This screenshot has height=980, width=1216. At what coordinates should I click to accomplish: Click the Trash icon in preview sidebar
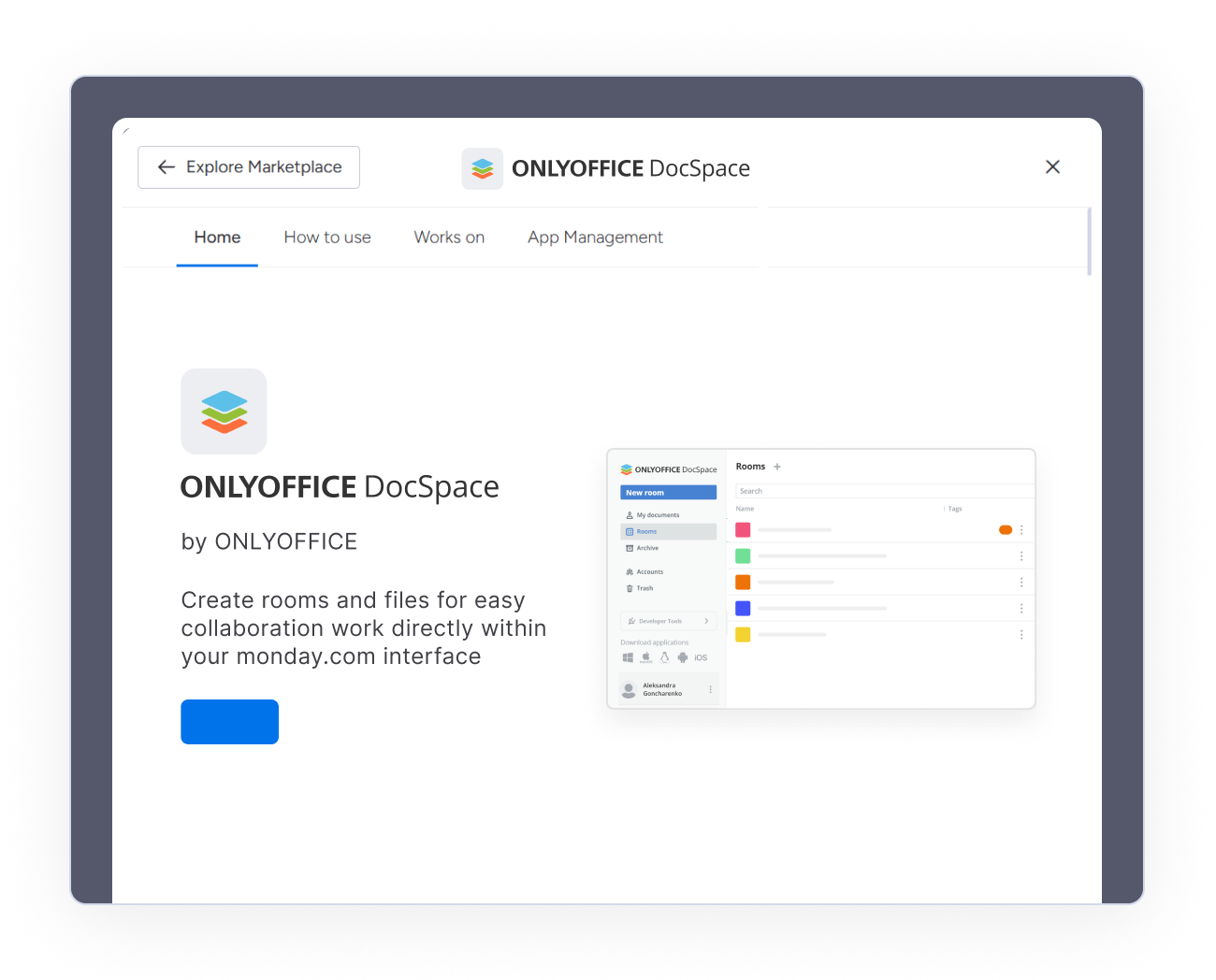630,588
